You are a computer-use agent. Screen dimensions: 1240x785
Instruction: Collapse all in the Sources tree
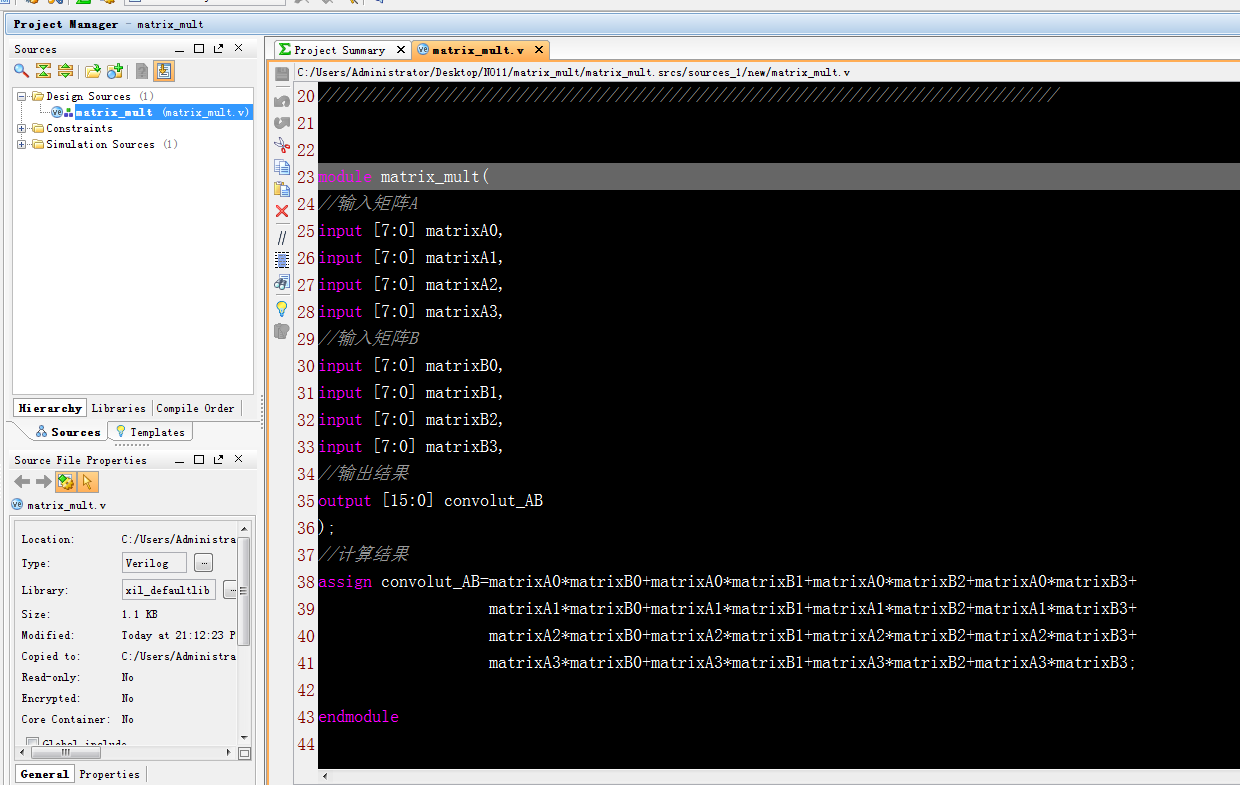click(43, 71)
